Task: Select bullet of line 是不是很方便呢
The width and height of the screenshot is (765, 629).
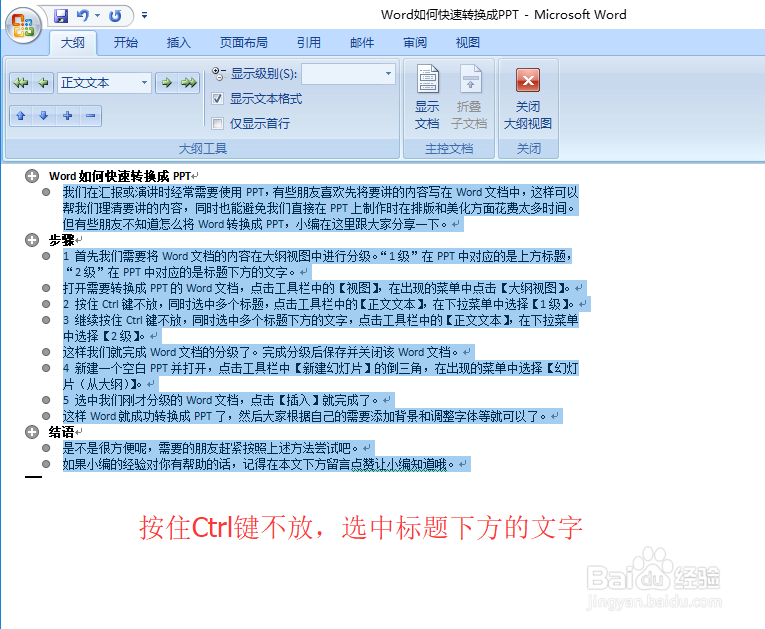Action: coord(46,448)
